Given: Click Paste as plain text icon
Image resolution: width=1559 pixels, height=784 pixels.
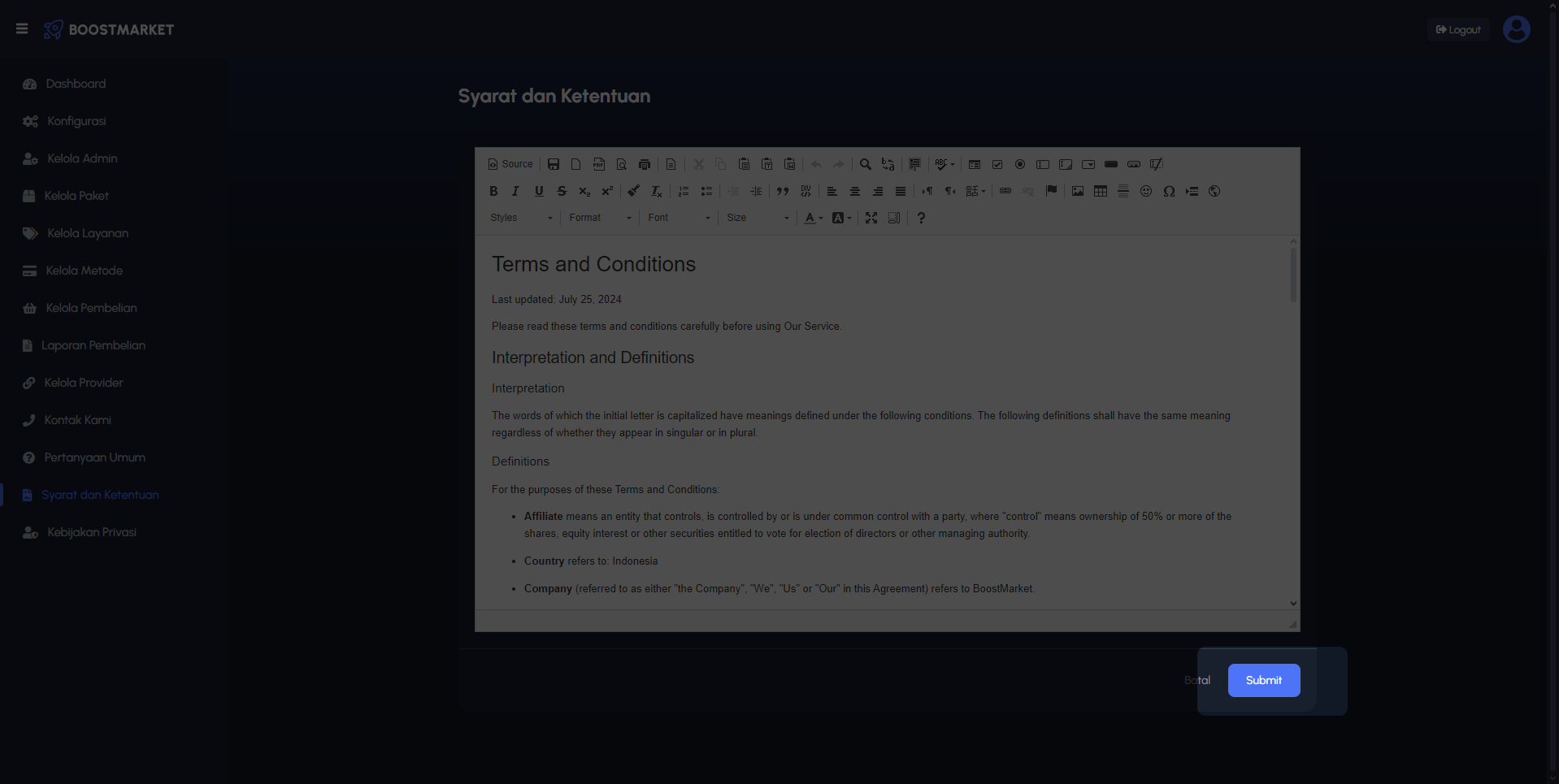Looking at the screenshot, I should (766, 164).
